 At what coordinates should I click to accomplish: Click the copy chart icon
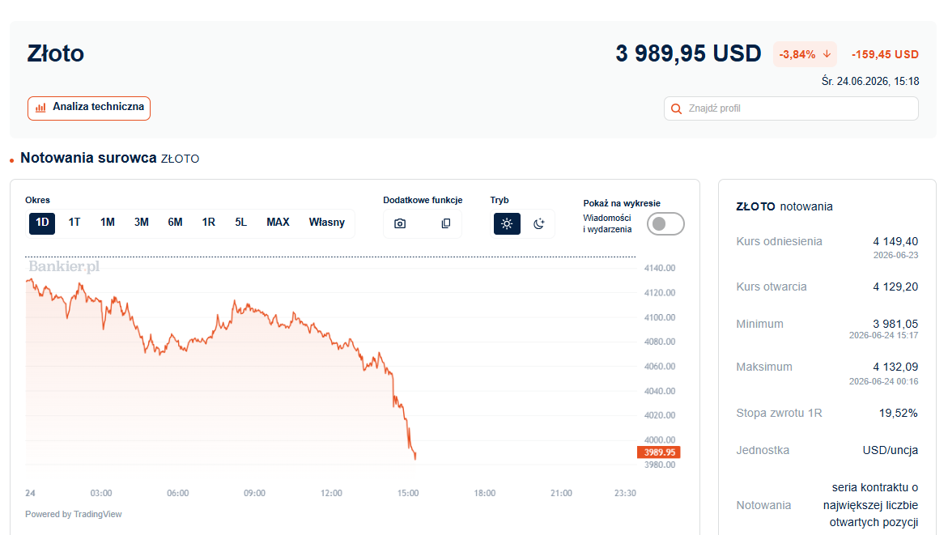tap(446, 224)
